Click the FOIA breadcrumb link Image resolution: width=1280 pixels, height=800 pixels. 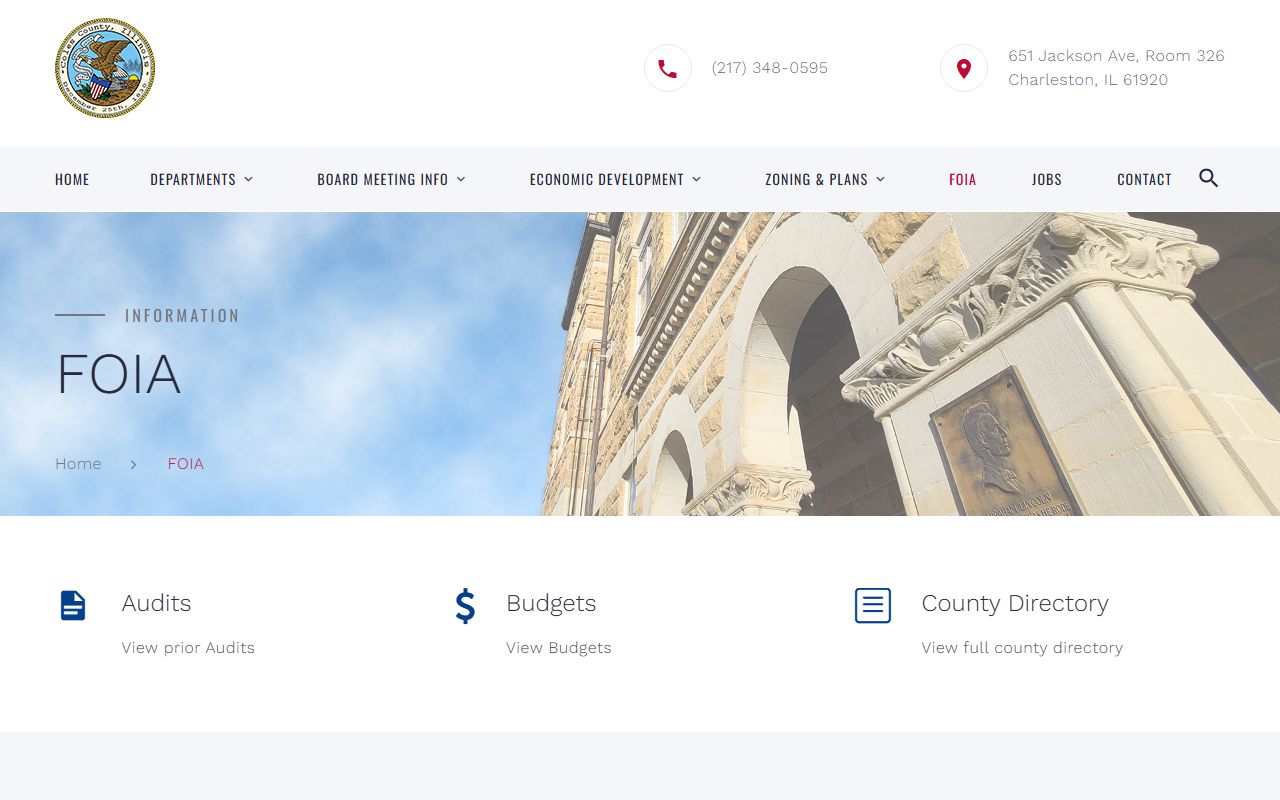point(185,464)
